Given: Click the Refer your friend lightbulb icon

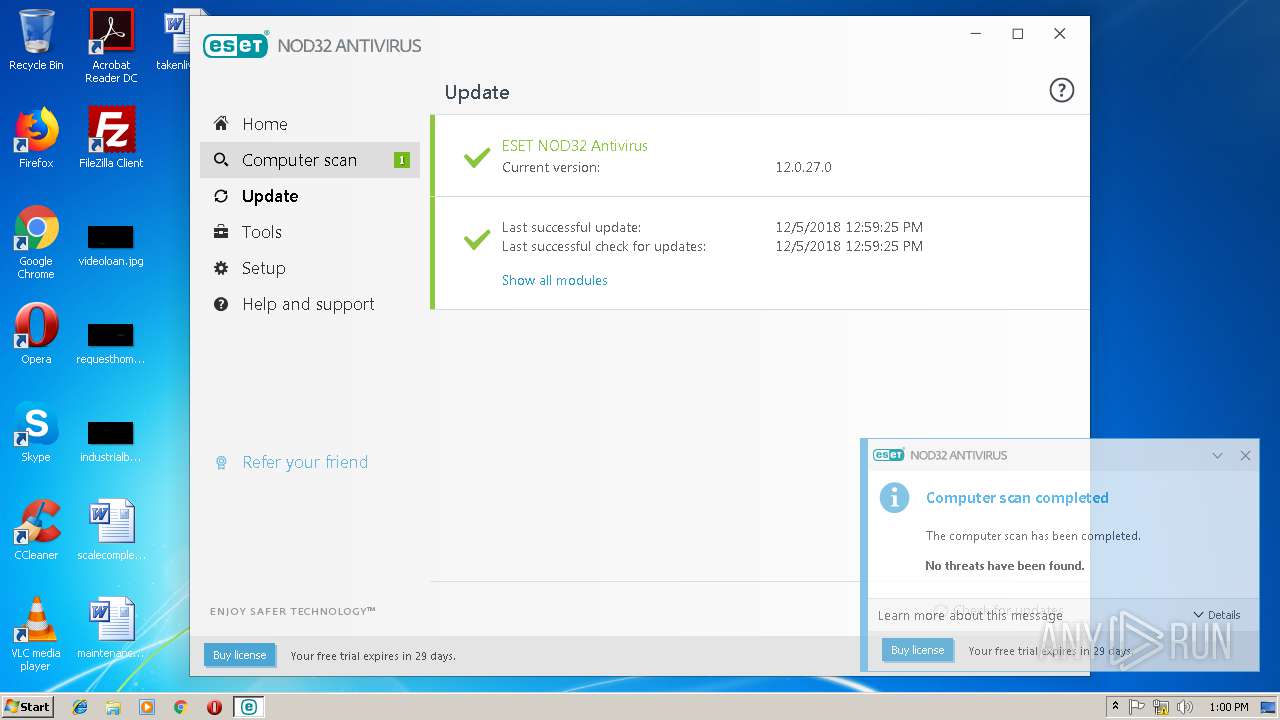Looking at the screenshot, I should (222, 462).
